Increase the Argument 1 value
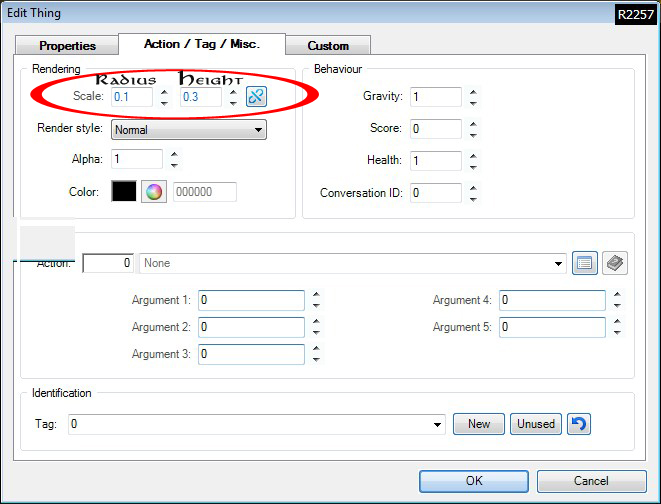This screenshot has height=504, width=661. click(x=316, y=295)
